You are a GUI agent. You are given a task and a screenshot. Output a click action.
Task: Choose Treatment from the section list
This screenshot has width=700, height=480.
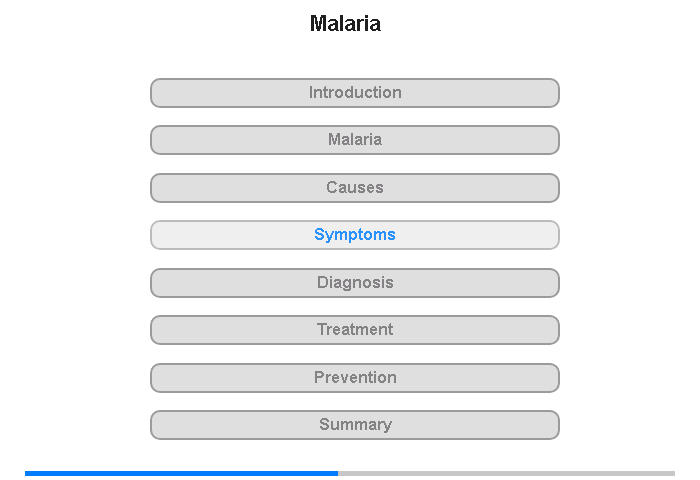355,330
